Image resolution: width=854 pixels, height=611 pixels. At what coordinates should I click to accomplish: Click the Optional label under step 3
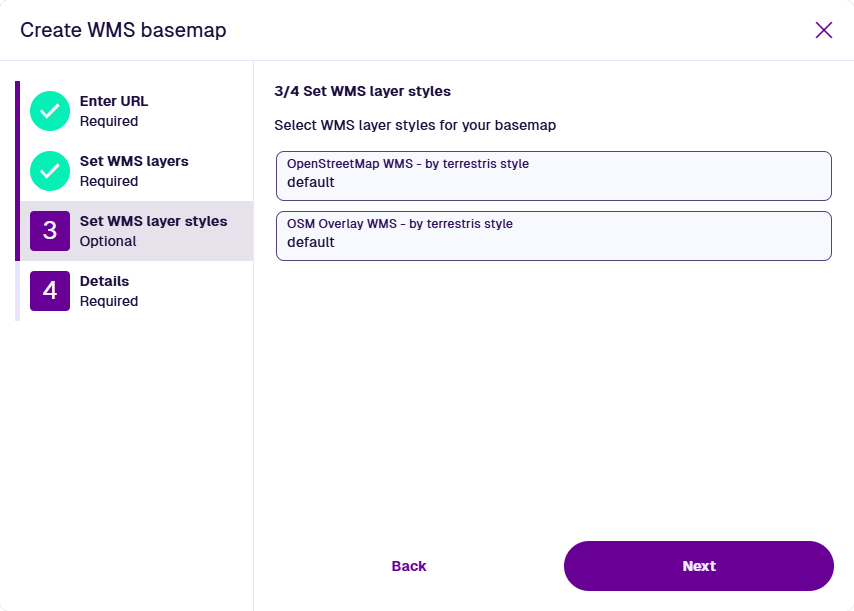[108, 241]
